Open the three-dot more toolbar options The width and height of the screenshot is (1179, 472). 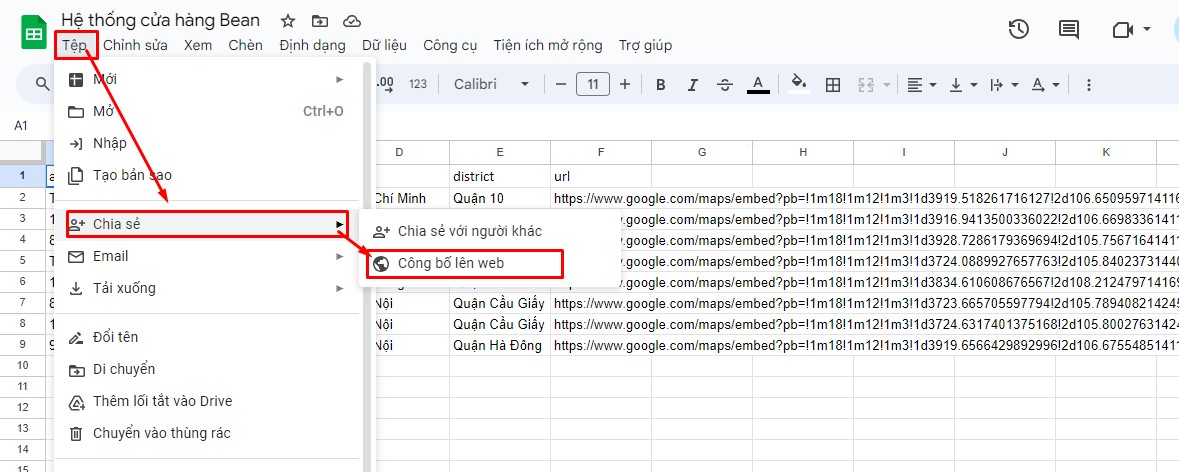point(1088,84)
